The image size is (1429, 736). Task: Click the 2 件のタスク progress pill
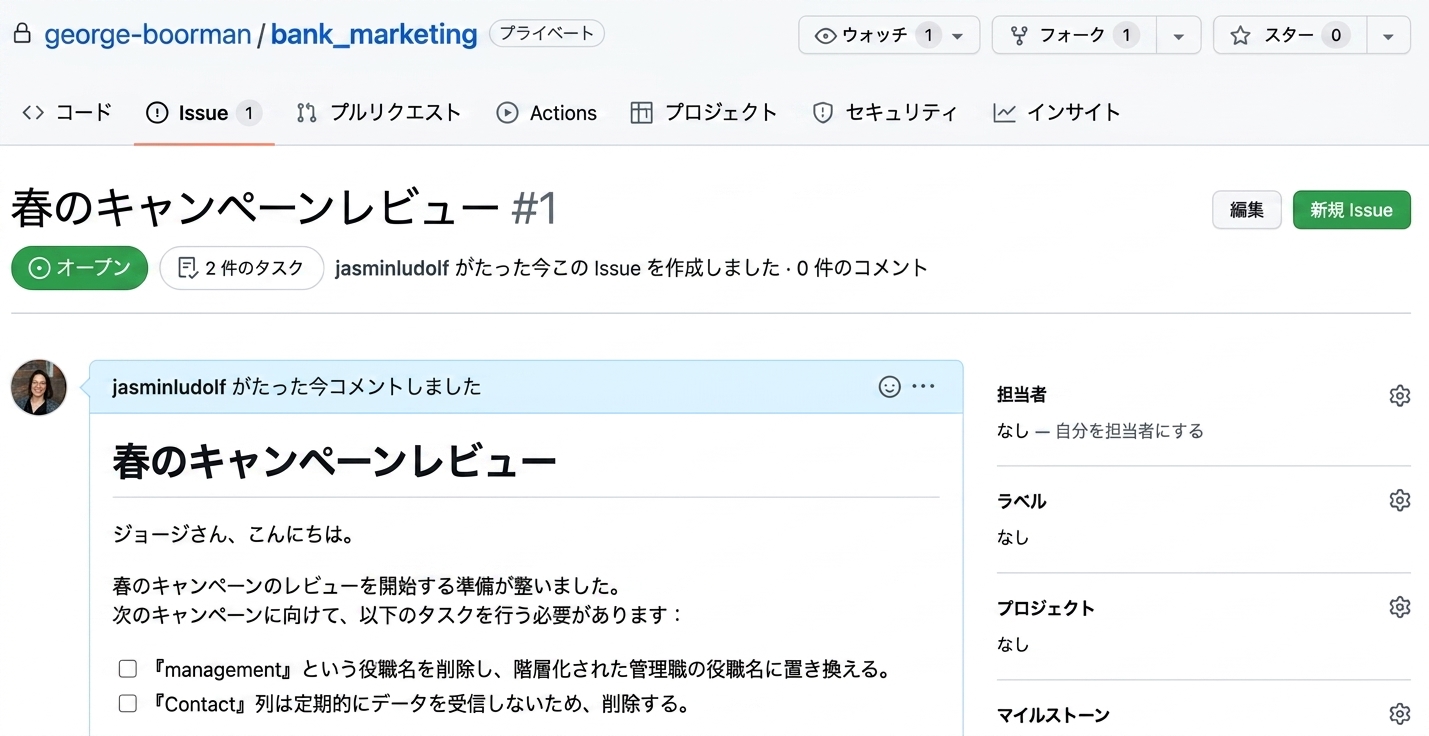(242, 268)
